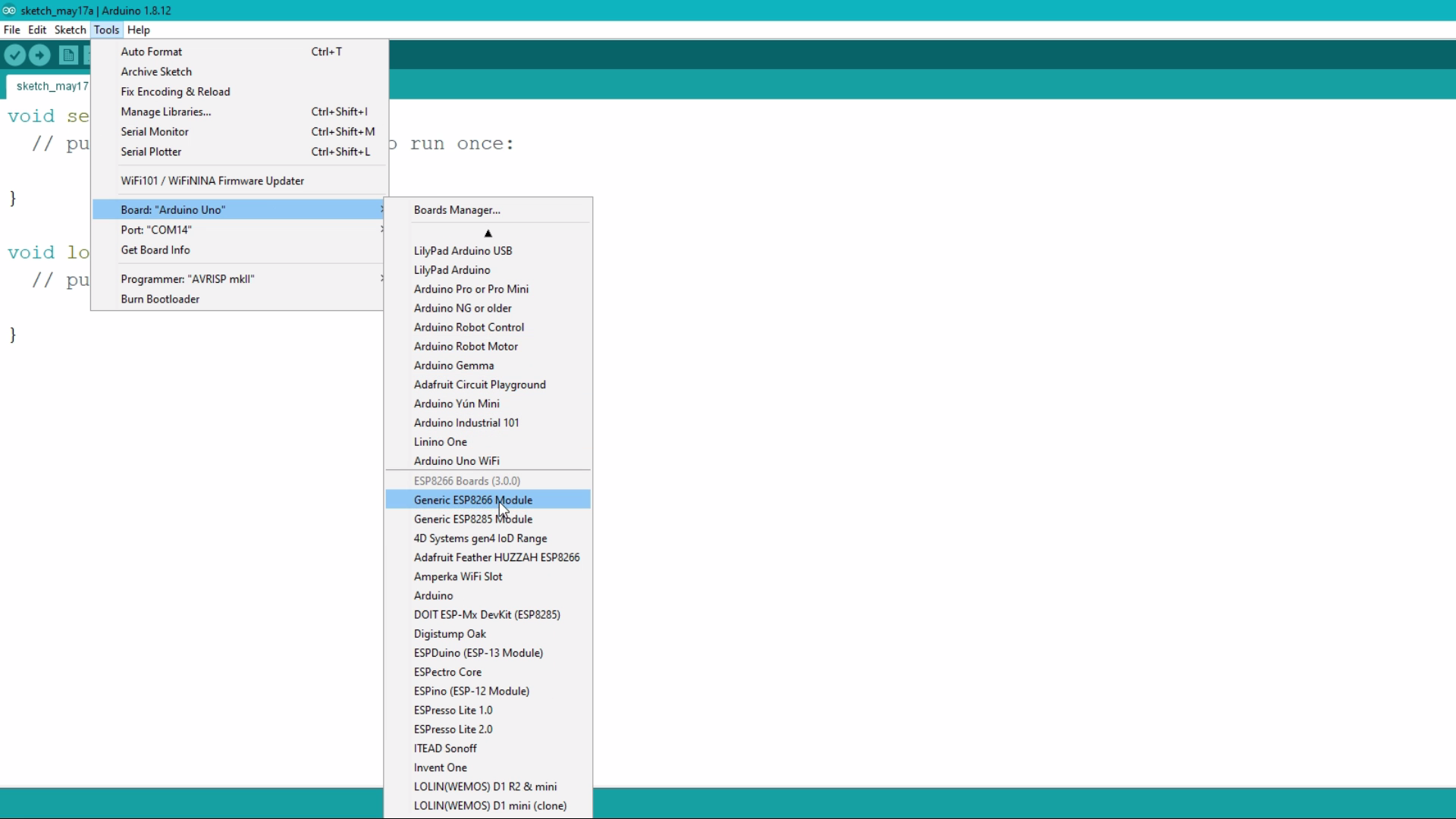The width and height of the screenshot is (1456, 819).
Task: Select LOLIN(WEMOS) D1 R2 & mini
Action: point(485,786)
